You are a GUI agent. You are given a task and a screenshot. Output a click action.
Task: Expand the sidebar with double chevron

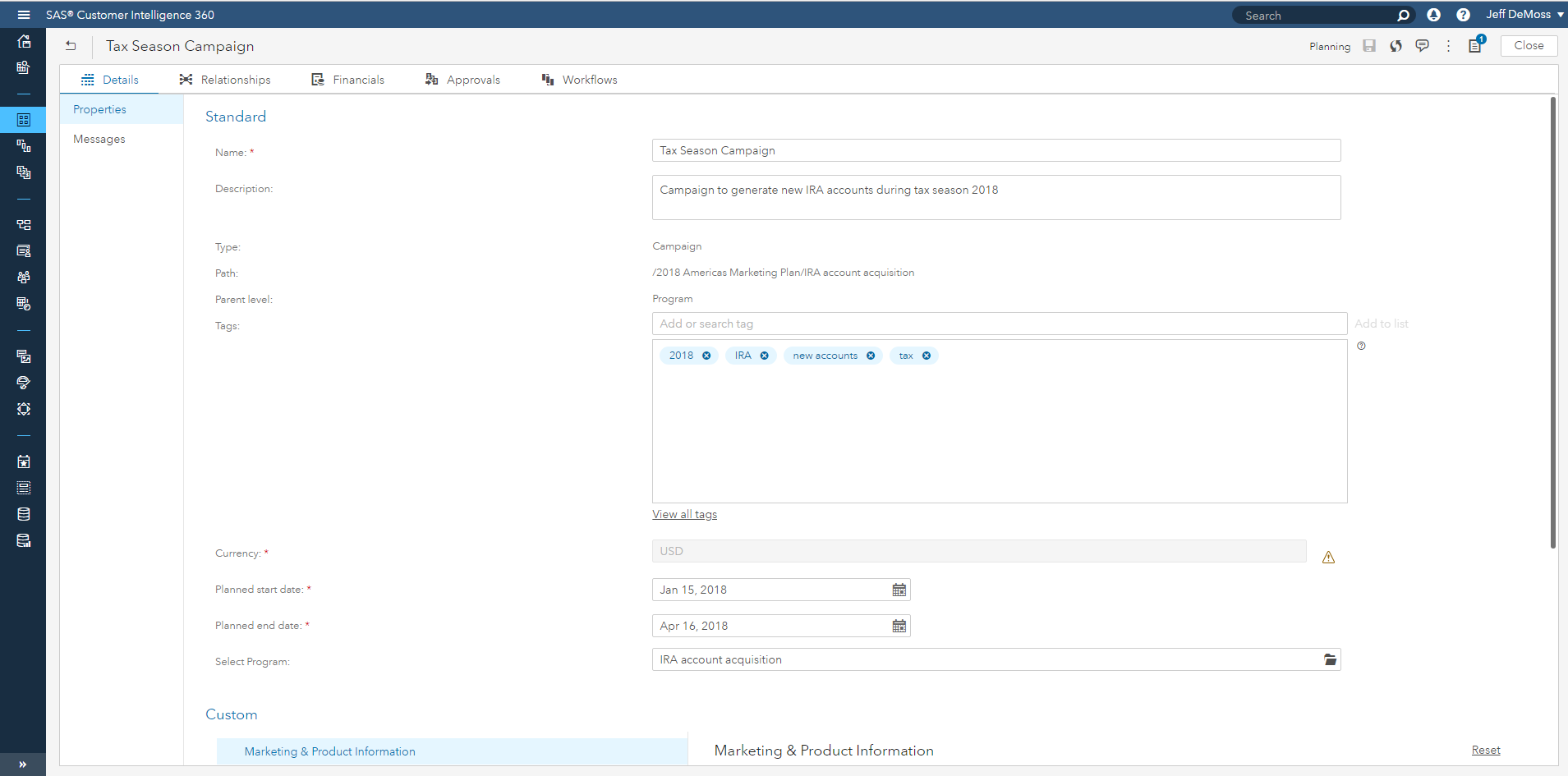[x=23, y=764]
